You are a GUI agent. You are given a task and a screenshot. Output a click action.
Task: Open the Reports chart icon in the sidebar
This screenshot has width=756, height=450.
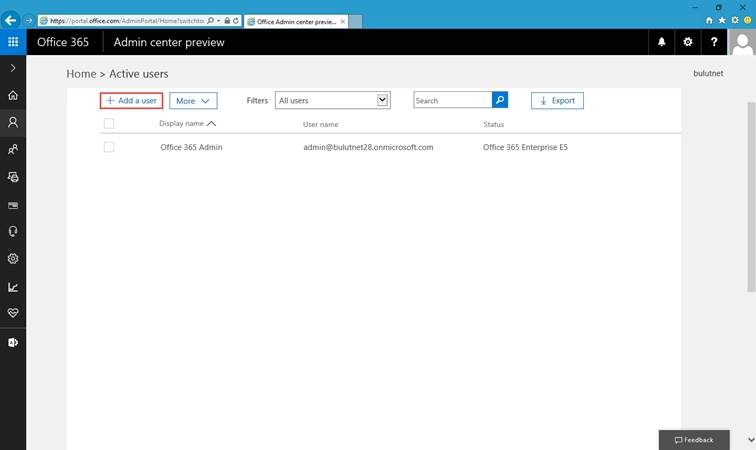(x=13, y=287)
